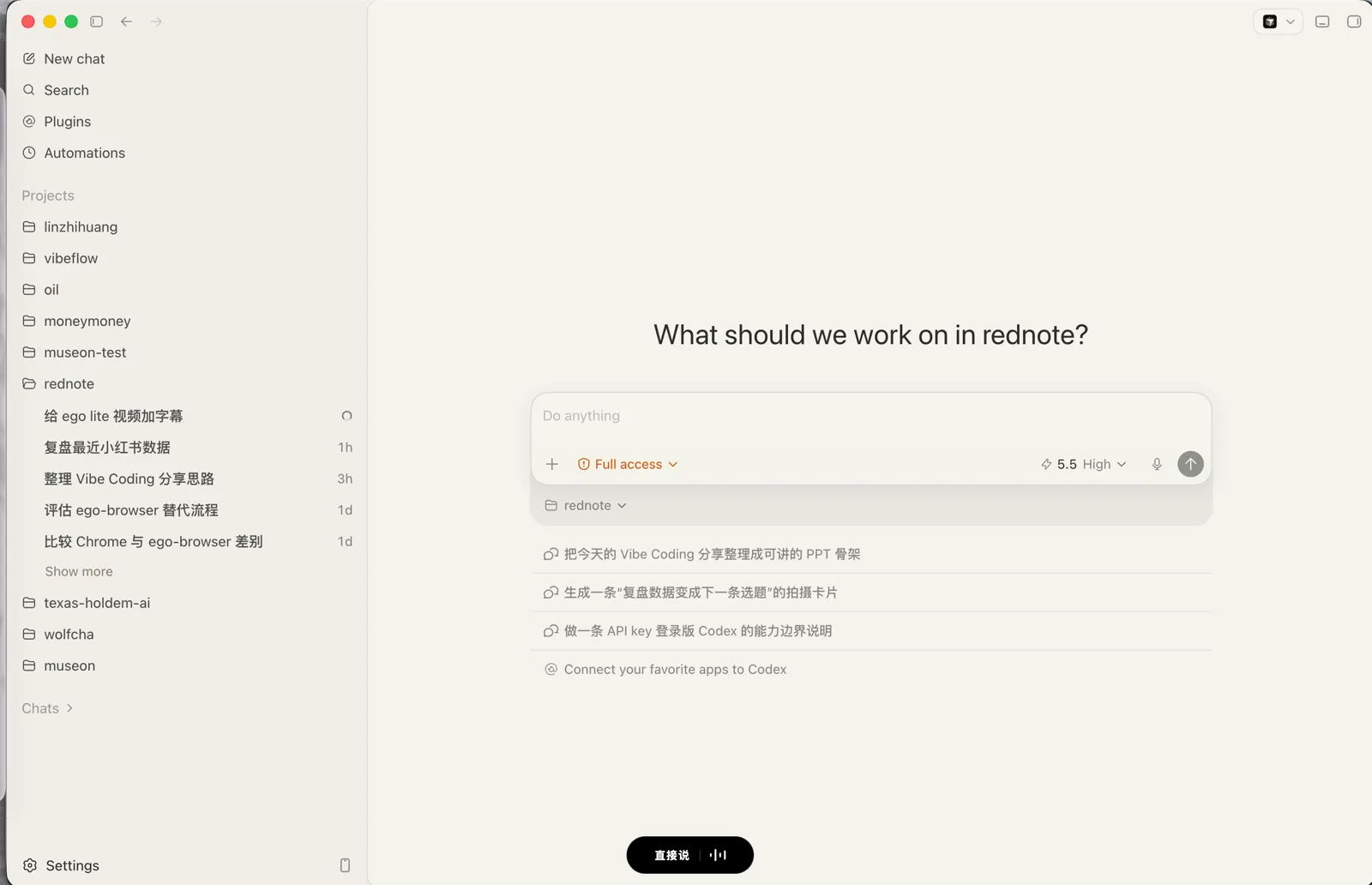This screenshot has width=1372, height=885.
Task: Open chat 评估 ego-browser 替代流程
Action: [x=187, y=510]
